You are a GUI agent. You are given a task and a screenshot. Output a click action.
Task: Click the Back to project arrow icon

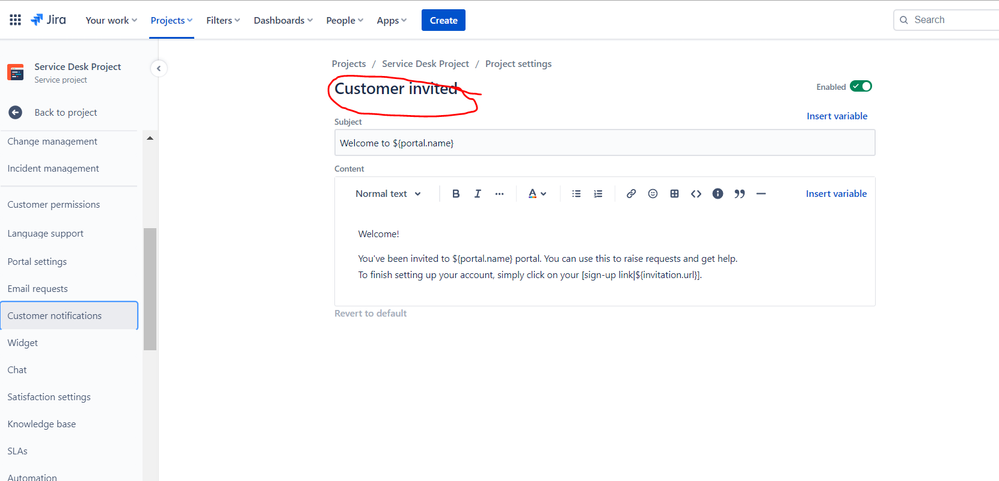click(x=15, y=113)
